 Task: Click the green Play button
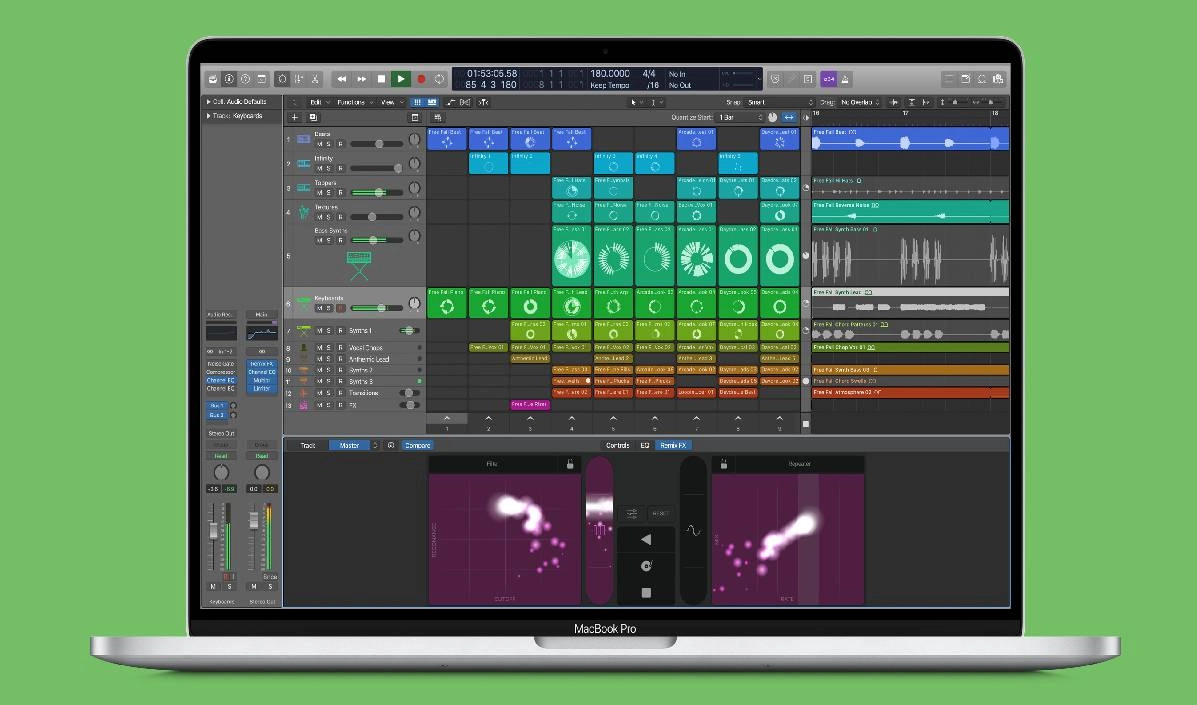(401, 79)
